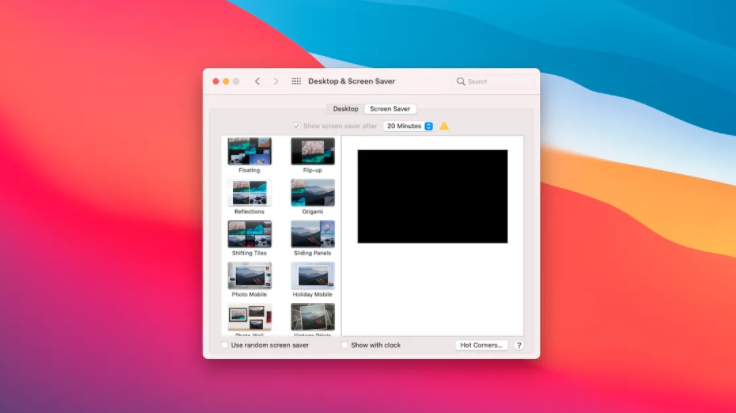Toggle Show screen saver after checkbox

point(296,126)
